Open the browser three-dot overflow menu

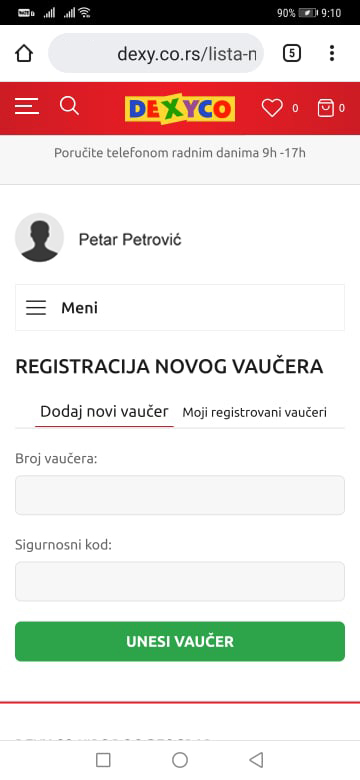coord(332,53)
